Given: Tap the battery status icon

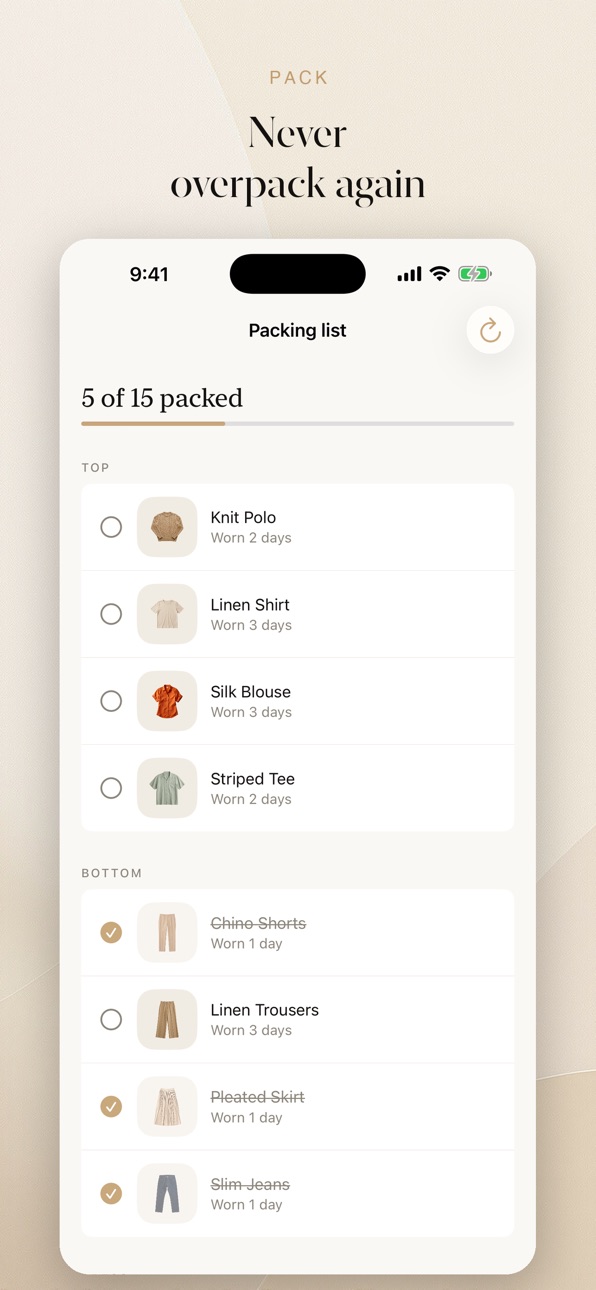Looking at the screenshot, I should click(475, 274).
